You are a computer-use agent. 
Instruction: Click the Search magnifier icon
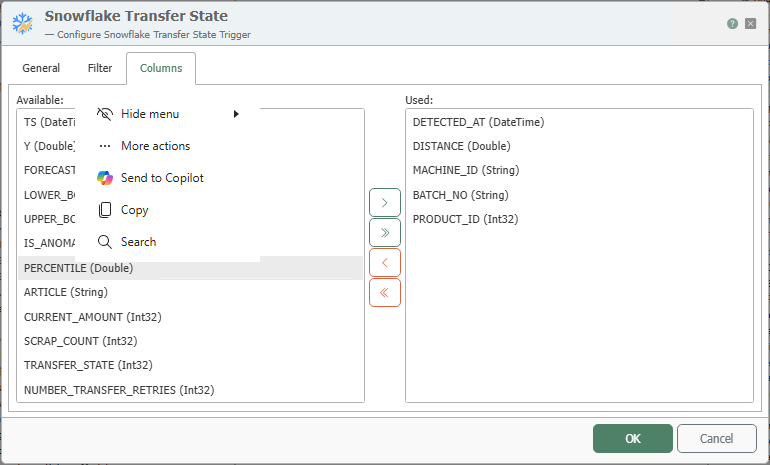(x=105, y=242)
